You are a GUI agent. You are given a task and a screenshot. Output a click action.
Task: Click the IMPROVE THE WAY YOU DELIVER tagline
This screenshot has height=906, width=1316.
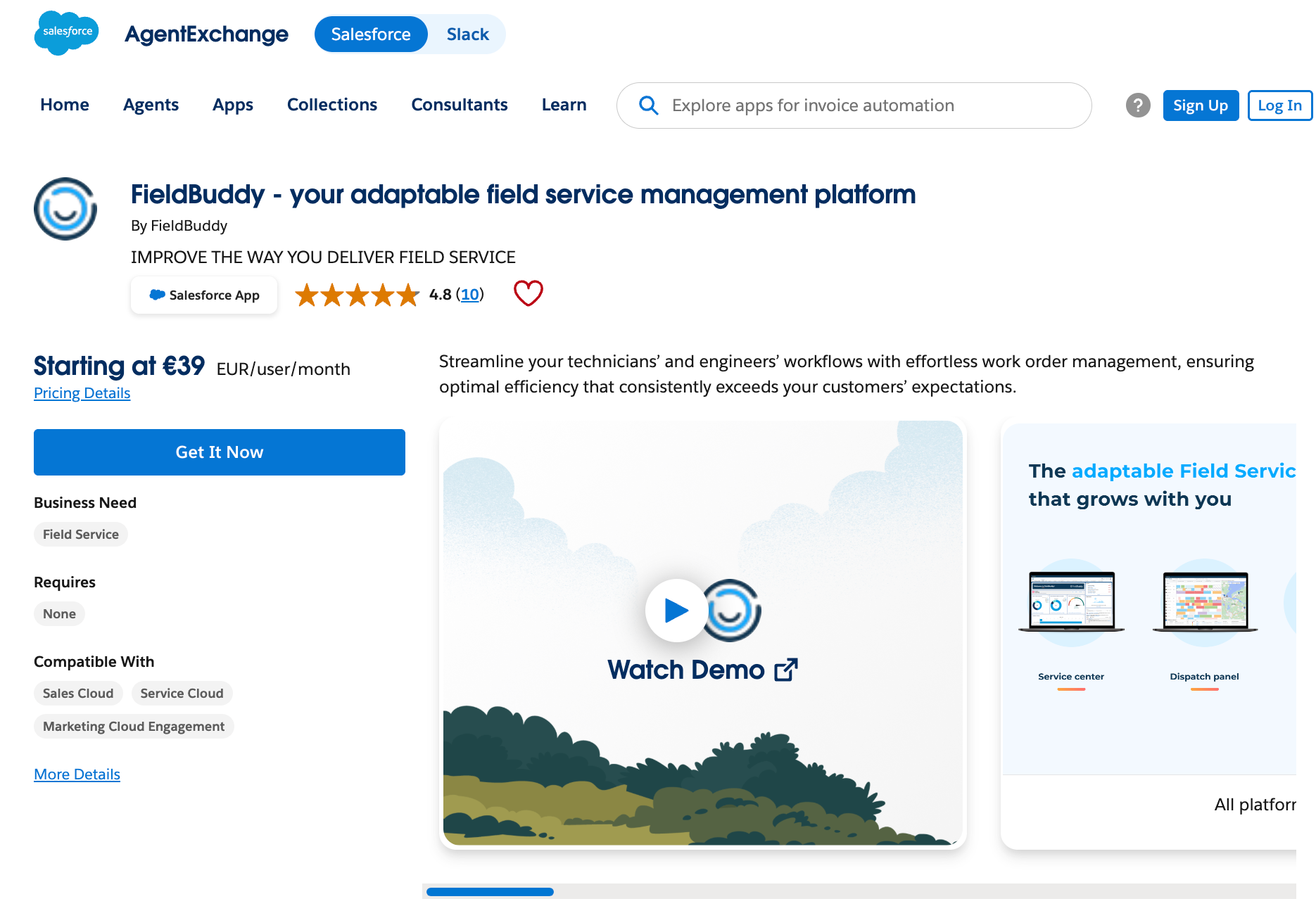point(323,257)
